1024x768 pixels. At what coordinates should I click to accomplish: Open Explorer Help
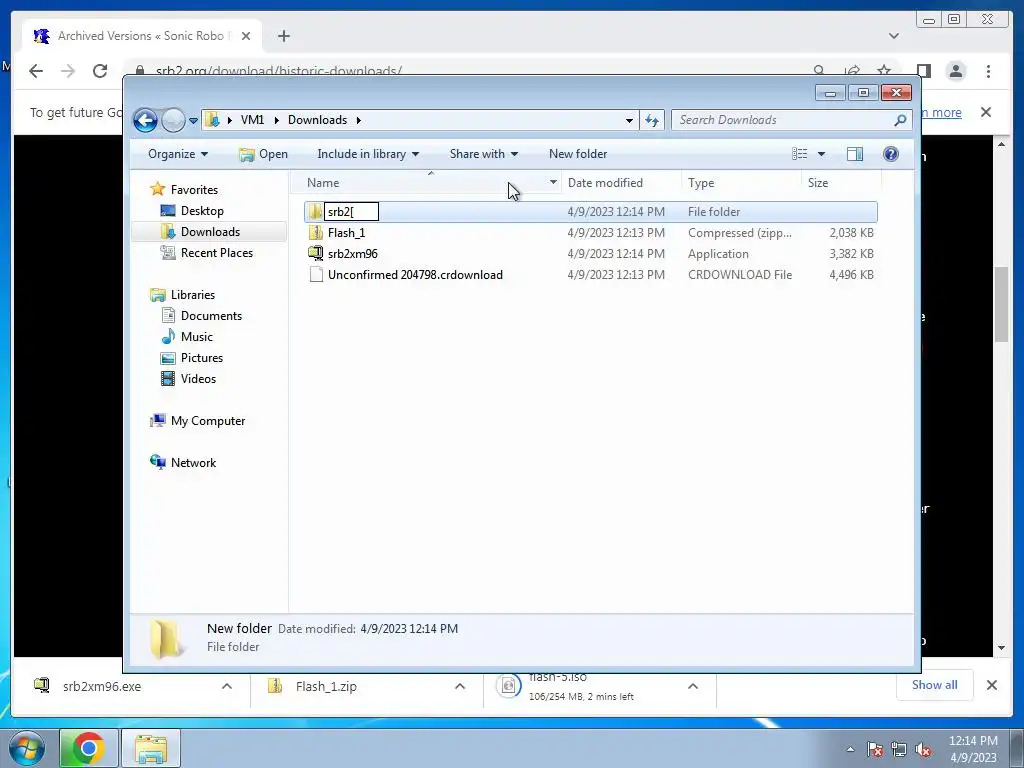coord(891,154)
